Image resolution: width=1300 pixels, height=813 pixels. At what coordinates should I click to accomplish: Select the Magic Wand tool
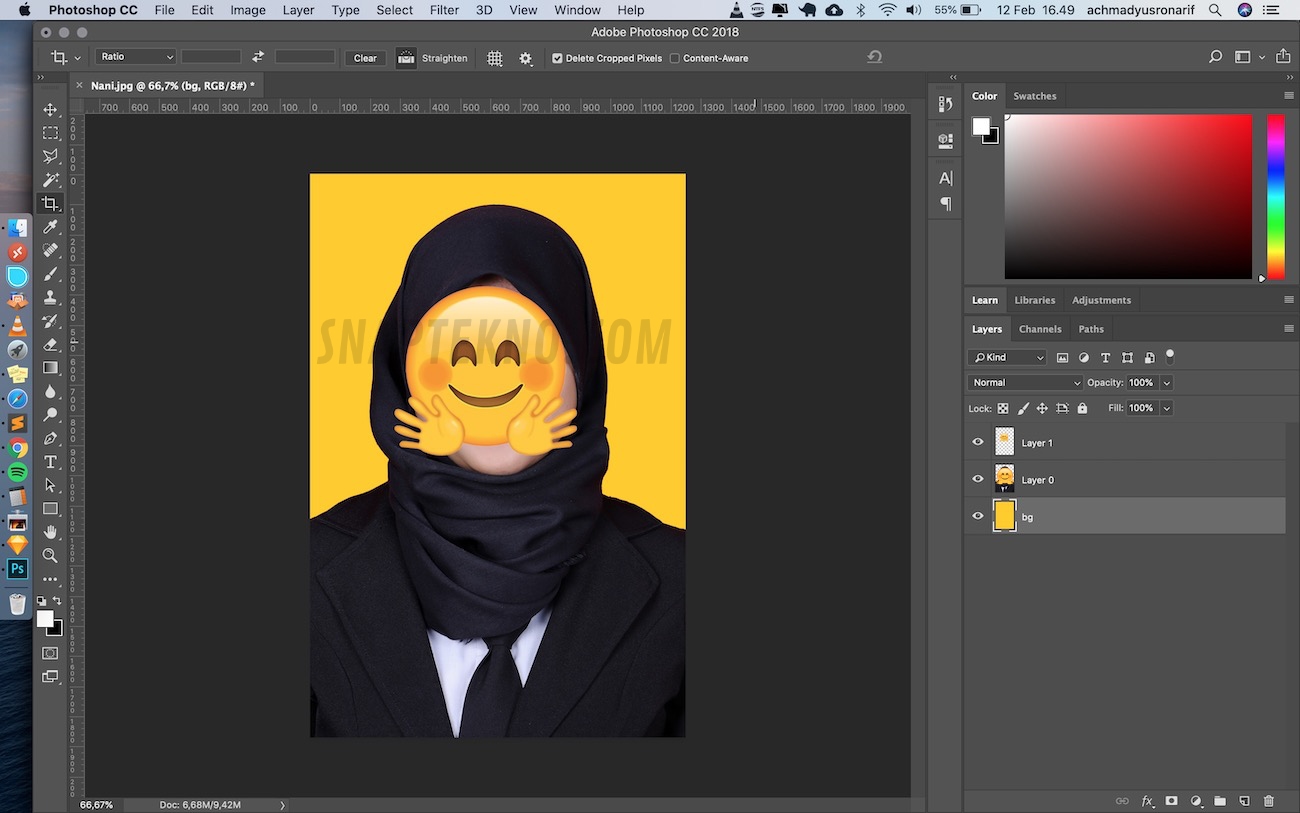point(50,180)
